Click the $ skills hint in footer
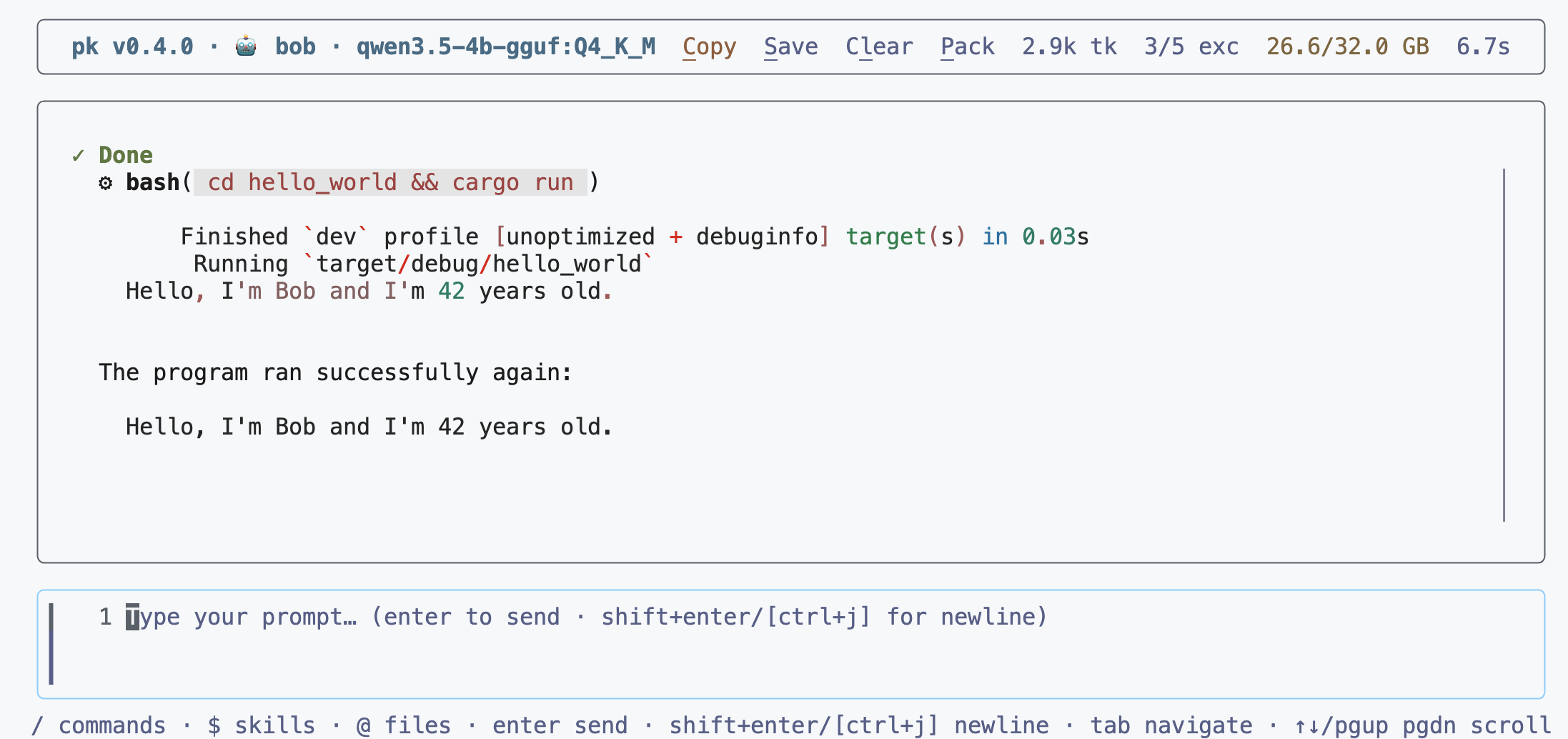1568x739 pixels. pos(261,725)
